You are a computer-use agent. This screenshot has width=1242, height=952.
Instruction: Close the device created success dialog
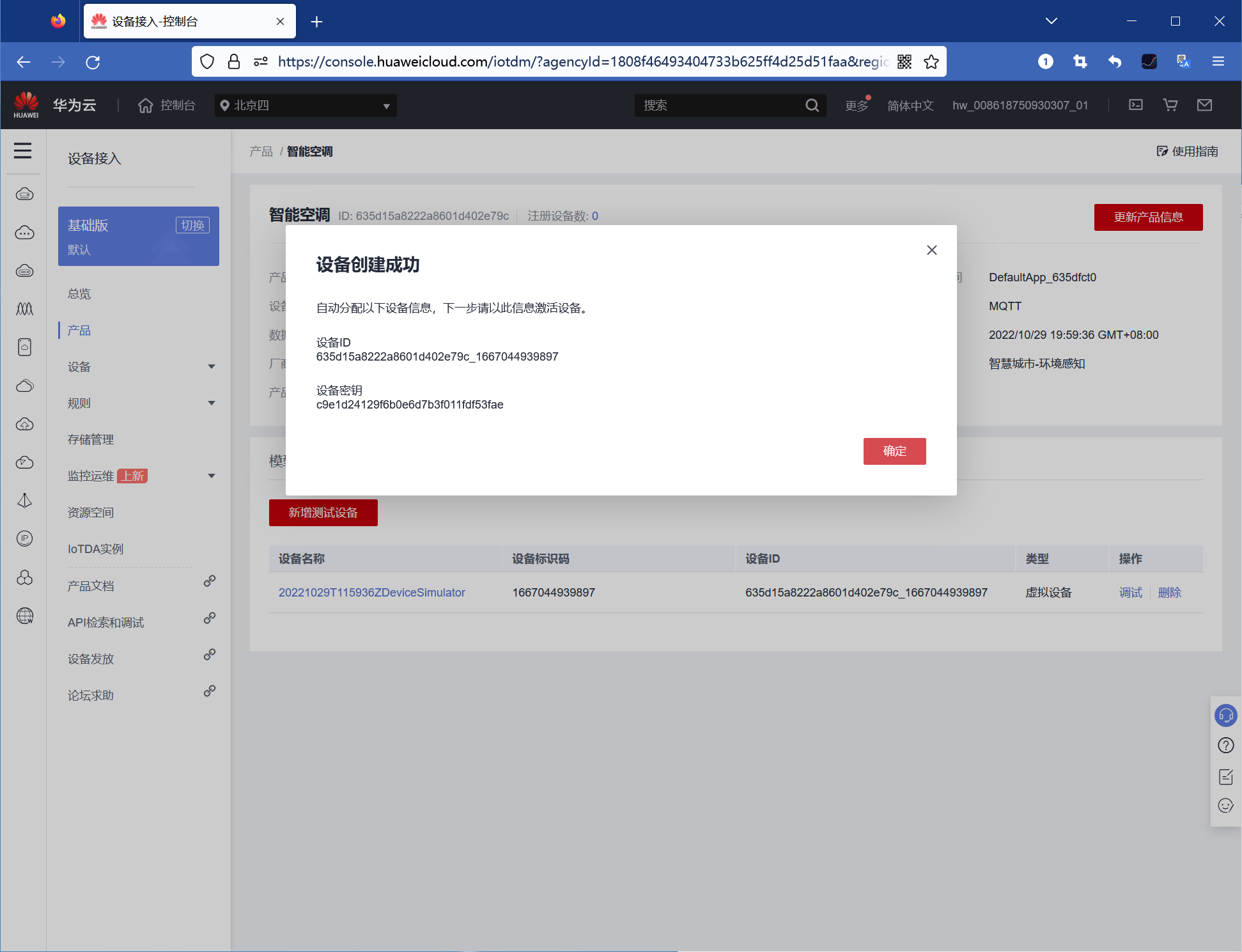(931, 250)
